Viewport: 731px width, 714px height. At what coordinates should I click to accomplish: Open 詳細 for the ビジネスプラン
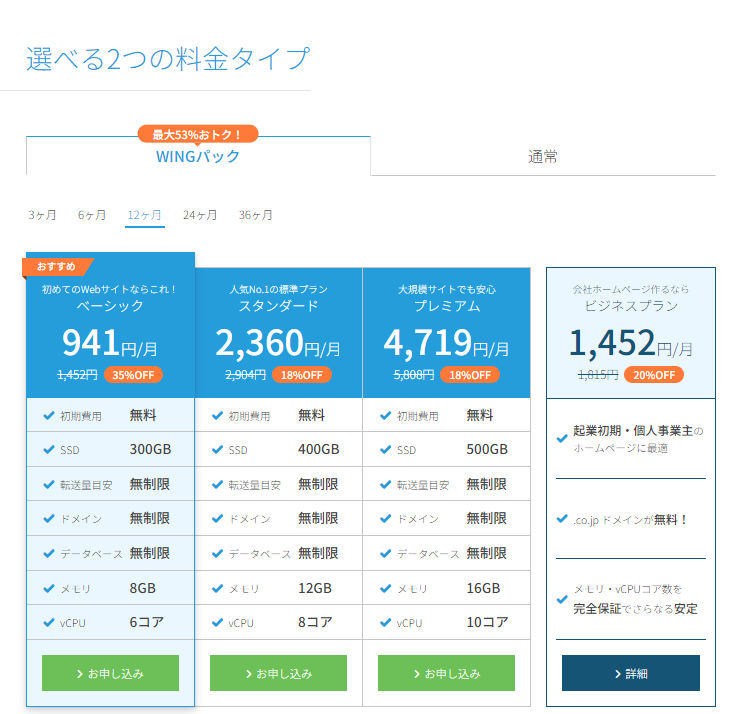tap(630, 673)
